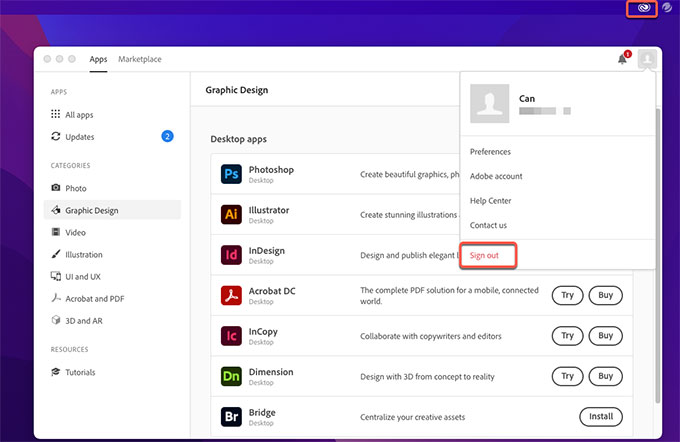The height and width of the screenshot is (442, 680).
Task: Click the Dimension Dn app icon
Action: (231, 376)
